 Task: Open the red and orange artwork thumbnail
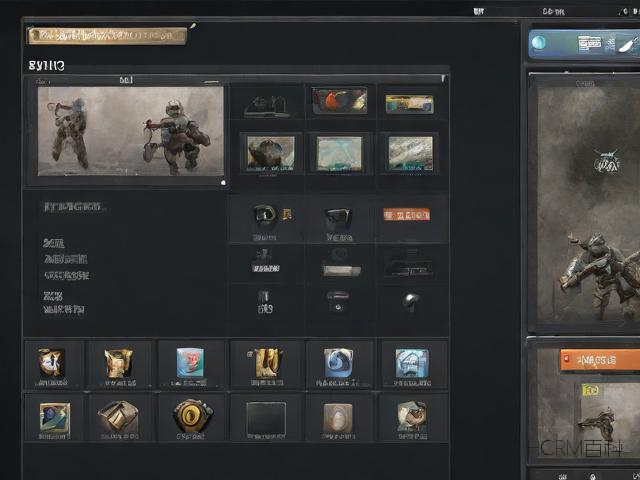[340, 101]
